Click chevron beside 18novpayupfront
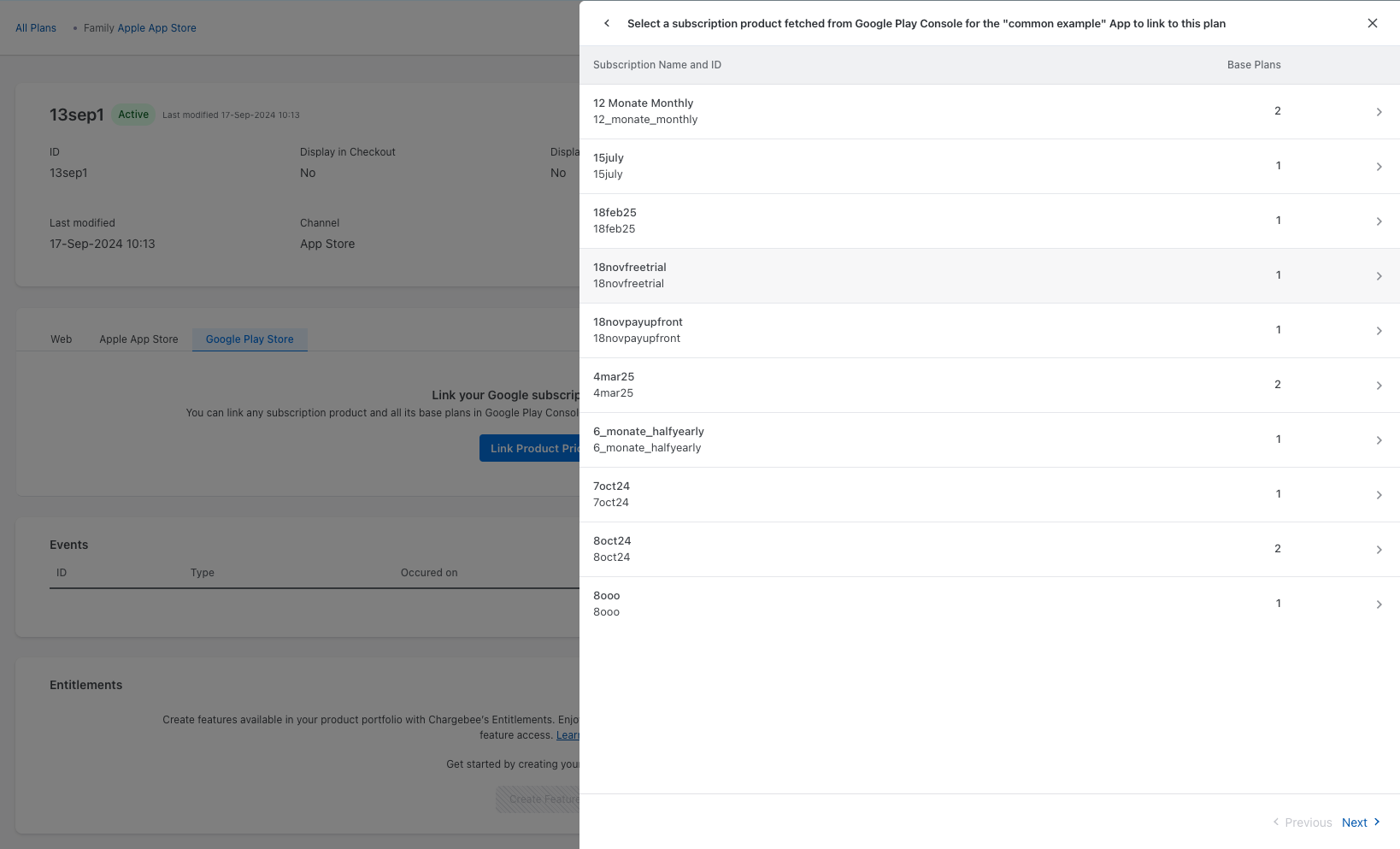The image size is (1400, 849). tap(1379, 331)
